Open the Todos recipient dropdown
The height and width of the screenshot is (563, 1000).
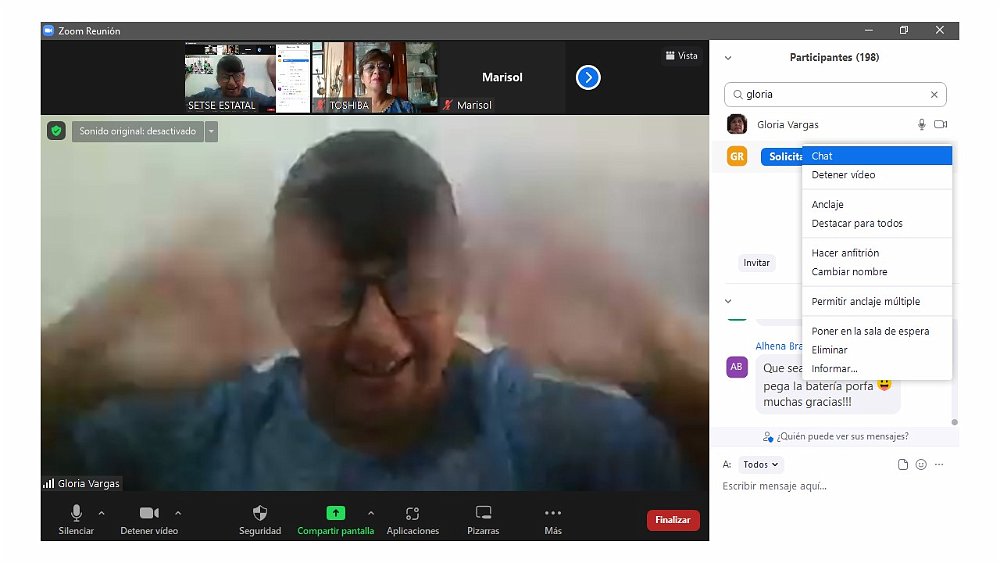[762, 465]
